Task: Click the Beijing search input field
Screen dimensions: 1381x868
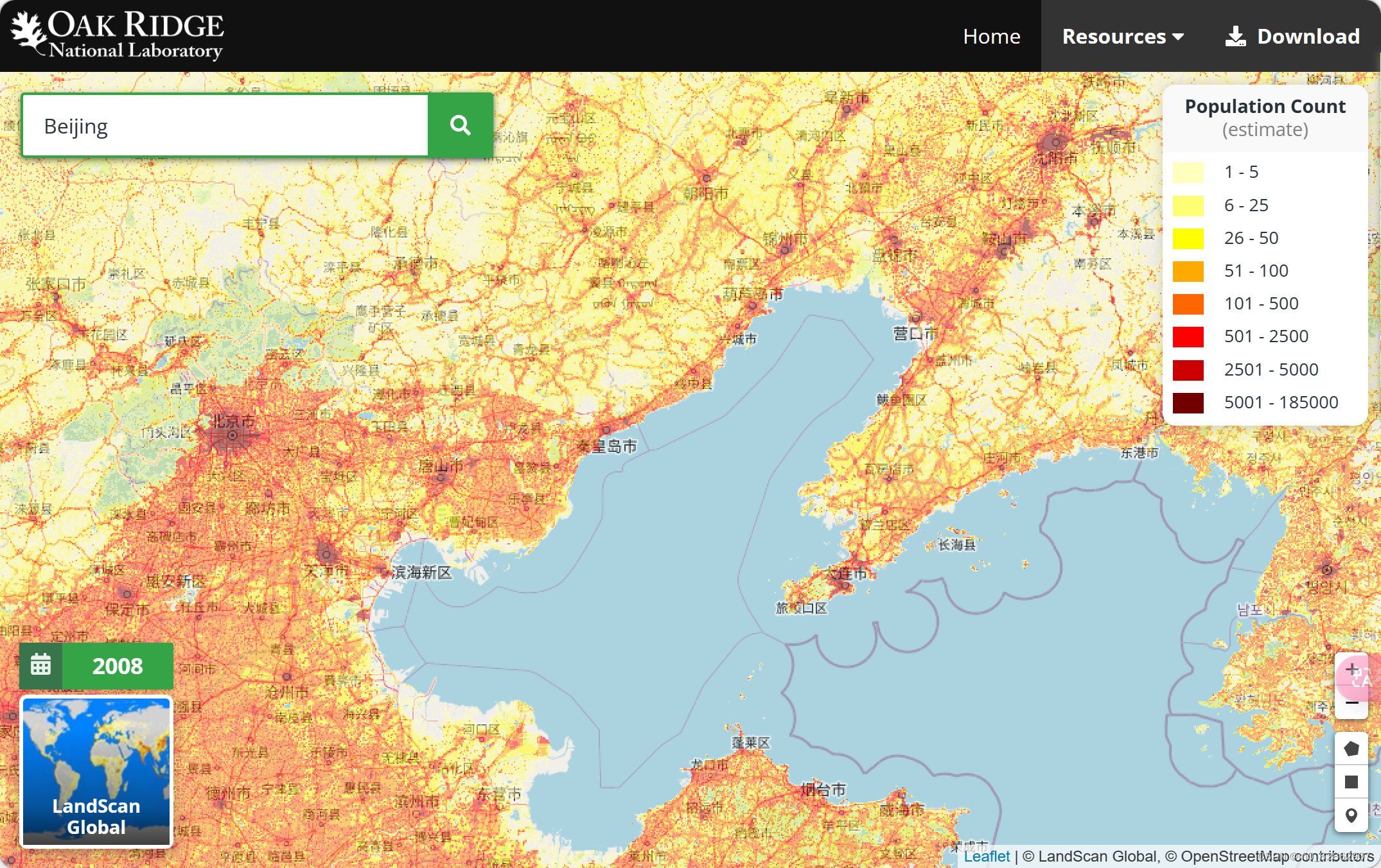Action: pos(225,126)
